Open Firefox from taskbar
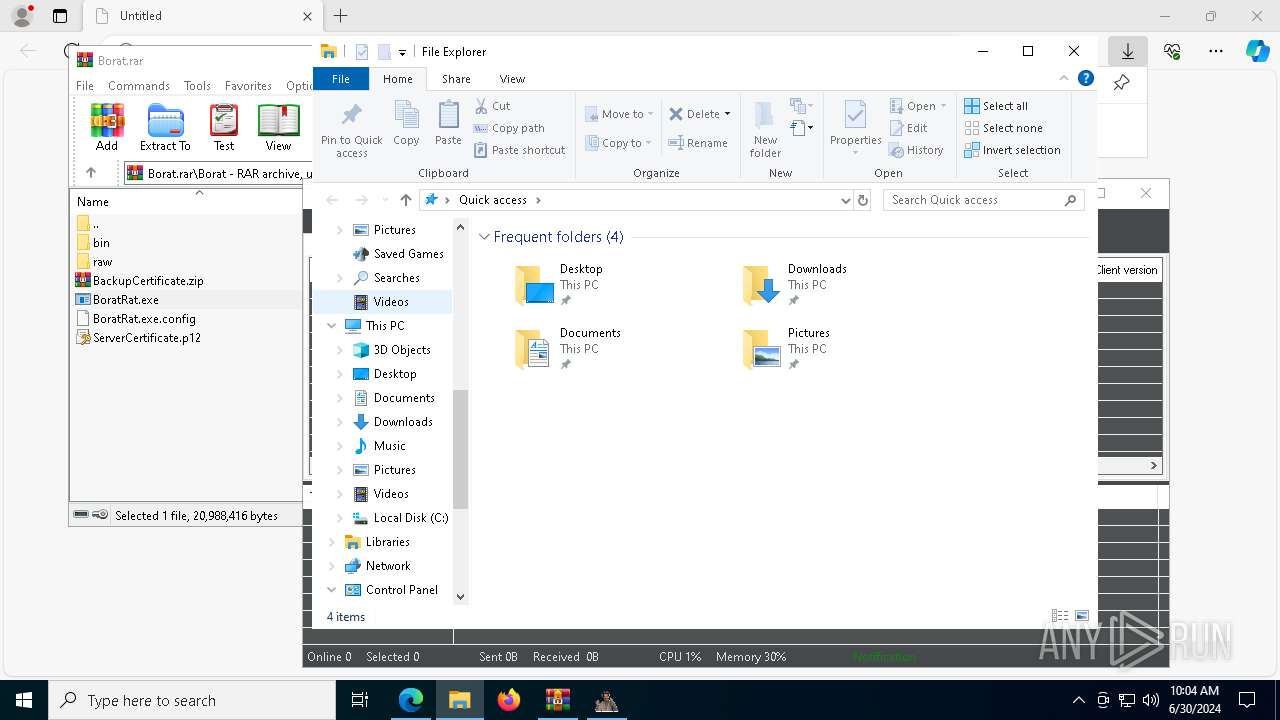Viewport: 1280px width, 720px height. tap(509, 700)
